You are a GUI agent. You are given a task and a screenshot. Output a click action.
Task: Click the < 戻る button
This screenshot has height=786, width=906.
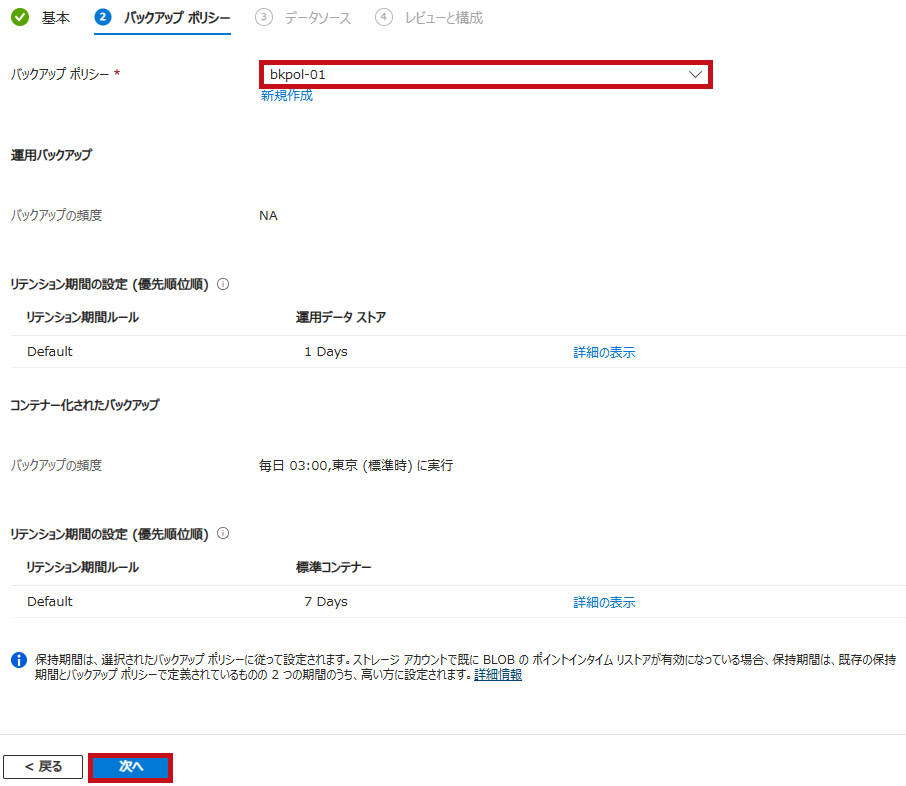pyautogui.click(x=43, y=766)
